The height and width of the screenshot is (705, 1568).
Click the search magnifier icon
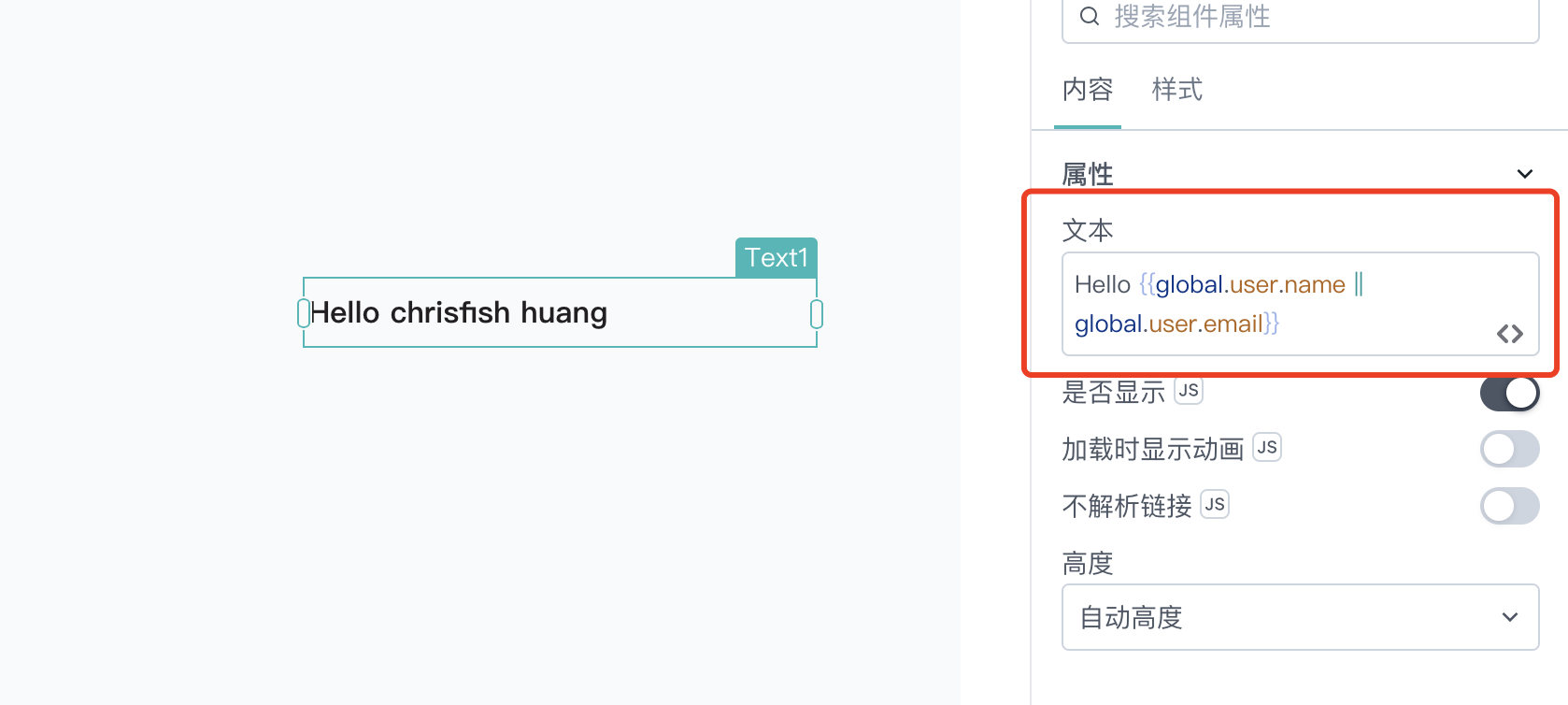point(1090,16)
